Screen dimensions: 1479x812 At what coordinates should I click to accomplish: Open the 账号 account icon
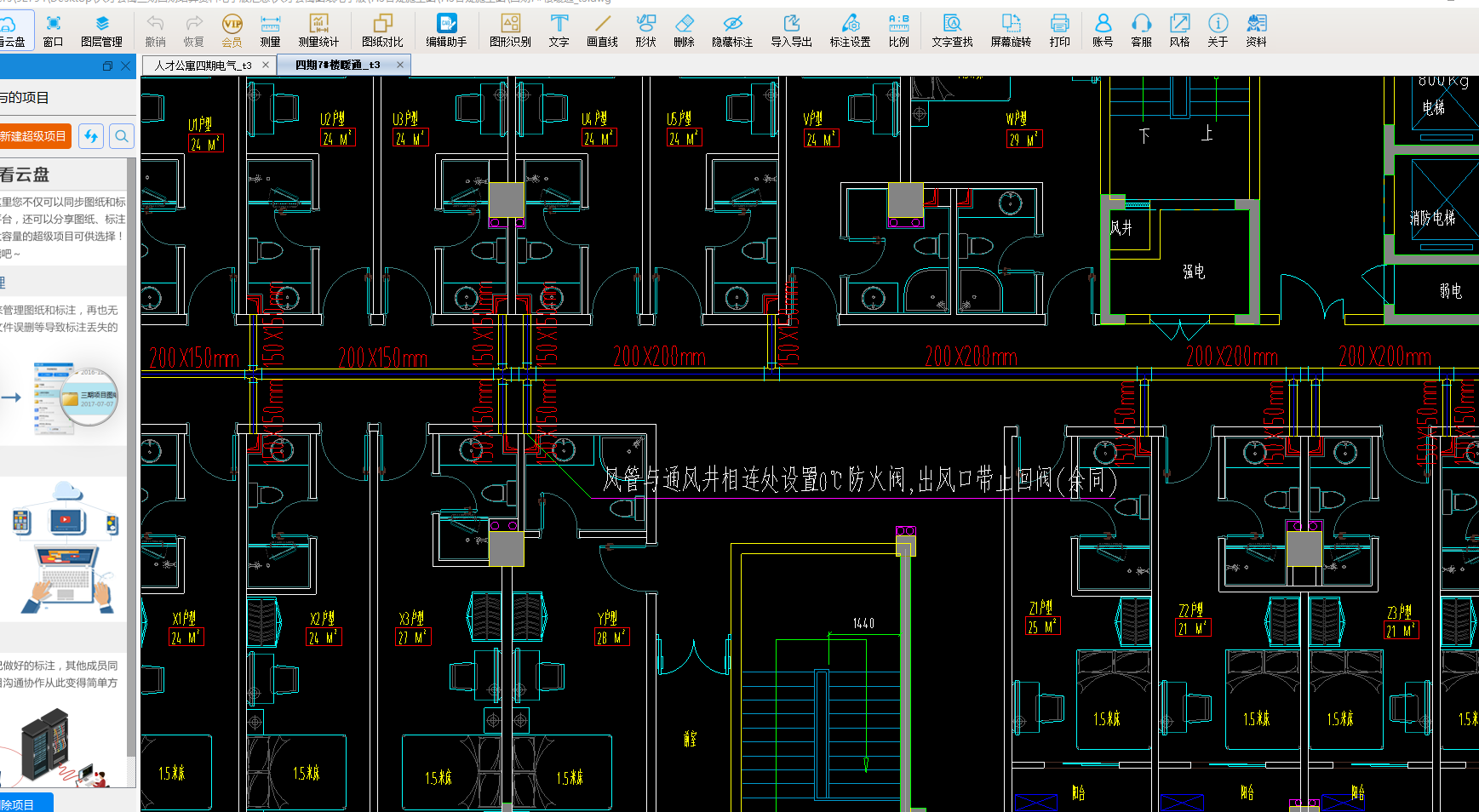point(1103,30)
